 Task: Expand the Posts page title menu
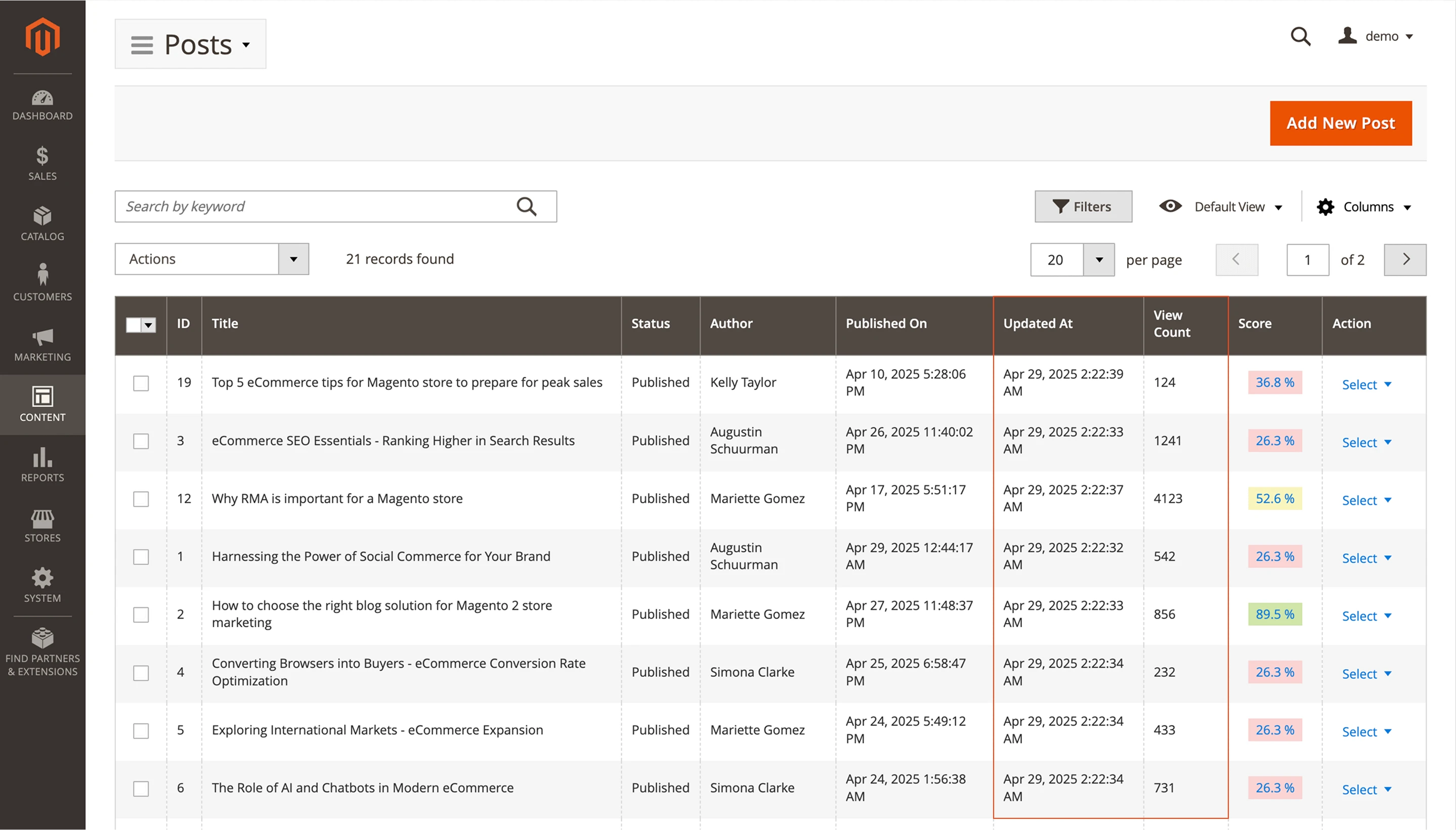(x=246, y=44)
